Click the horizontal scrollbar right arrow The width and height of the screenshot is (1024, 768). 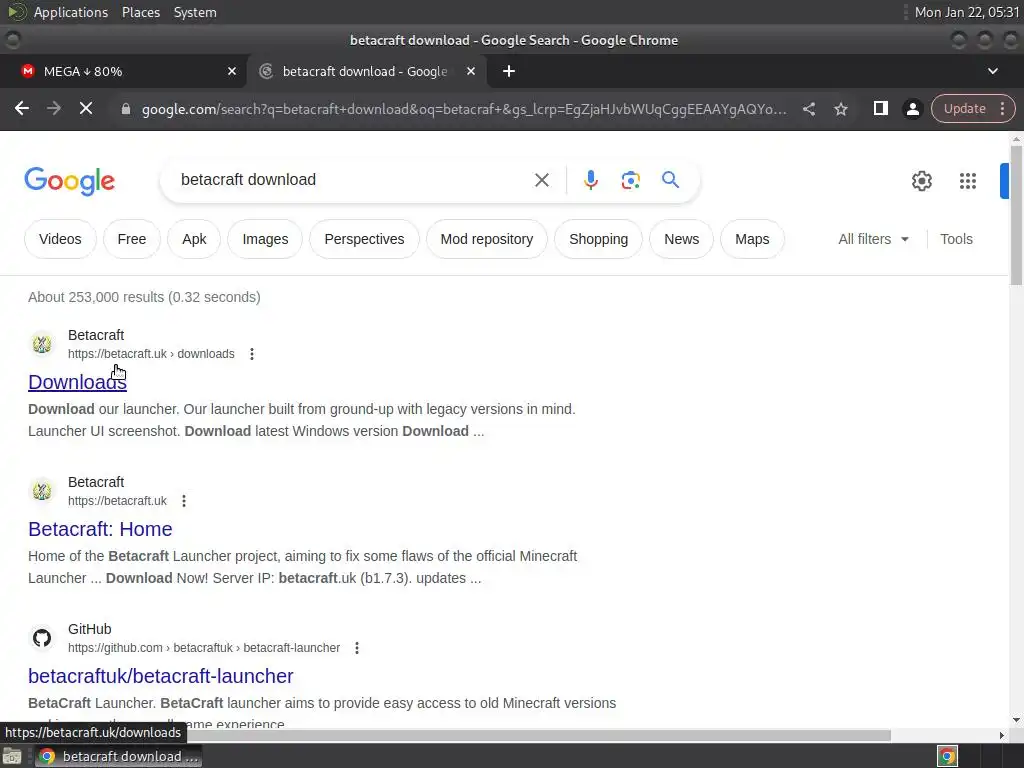[x=1002, y=735]
